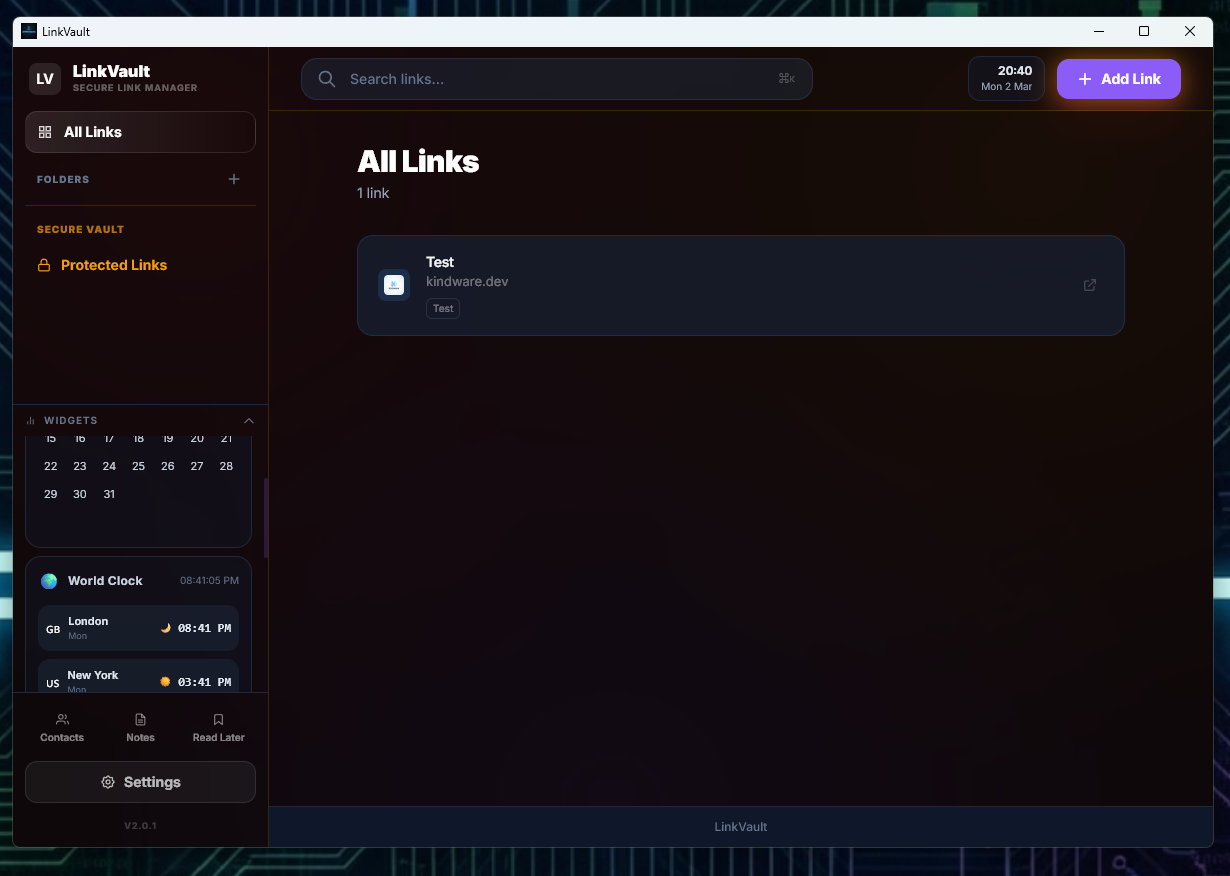Open the Settings menu

click(140, 781)
